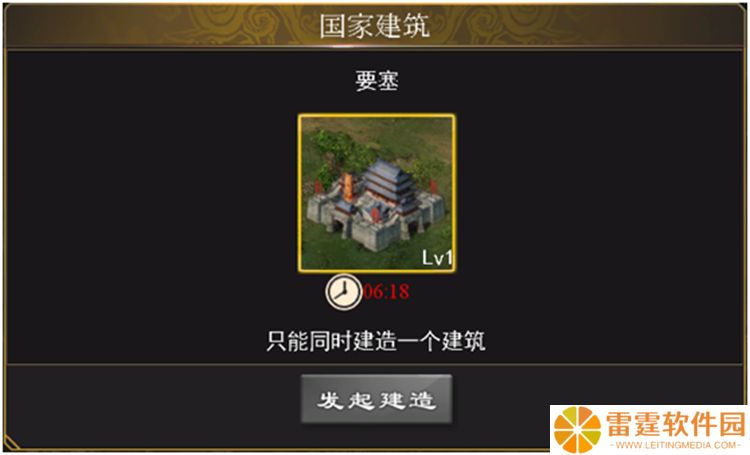The width and height of the screenshot is (750, 455).
Task: Click the 雷霆软件园 watermark text
Action: click(676, 423)
